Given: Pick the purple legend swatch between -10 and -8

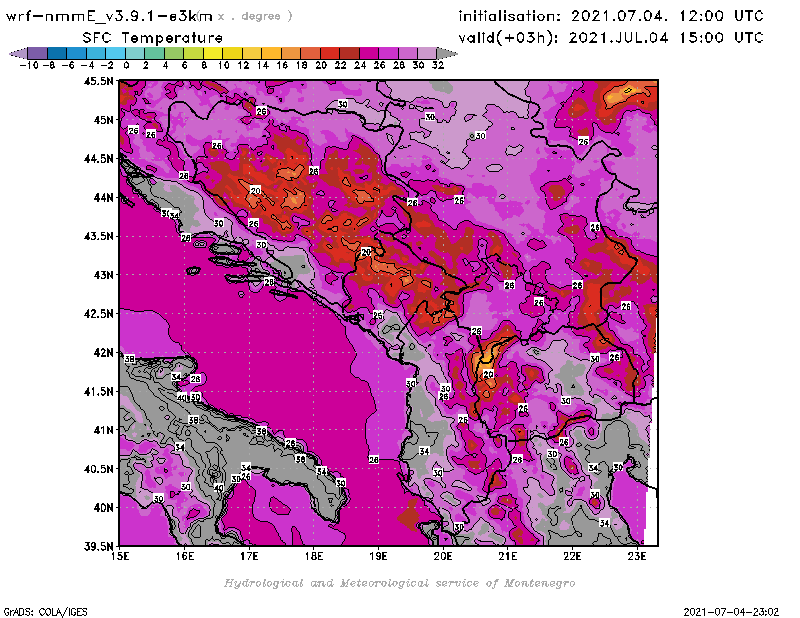Looking at the screenshot, I should (x=38, y=53).
